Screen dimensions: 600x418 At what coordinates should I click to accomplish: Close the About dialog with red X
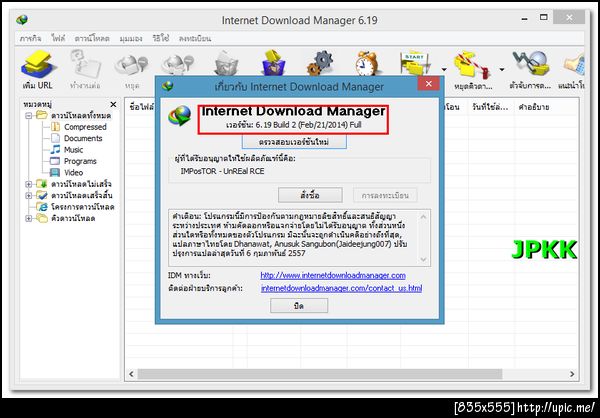click(x=429, y=84)
